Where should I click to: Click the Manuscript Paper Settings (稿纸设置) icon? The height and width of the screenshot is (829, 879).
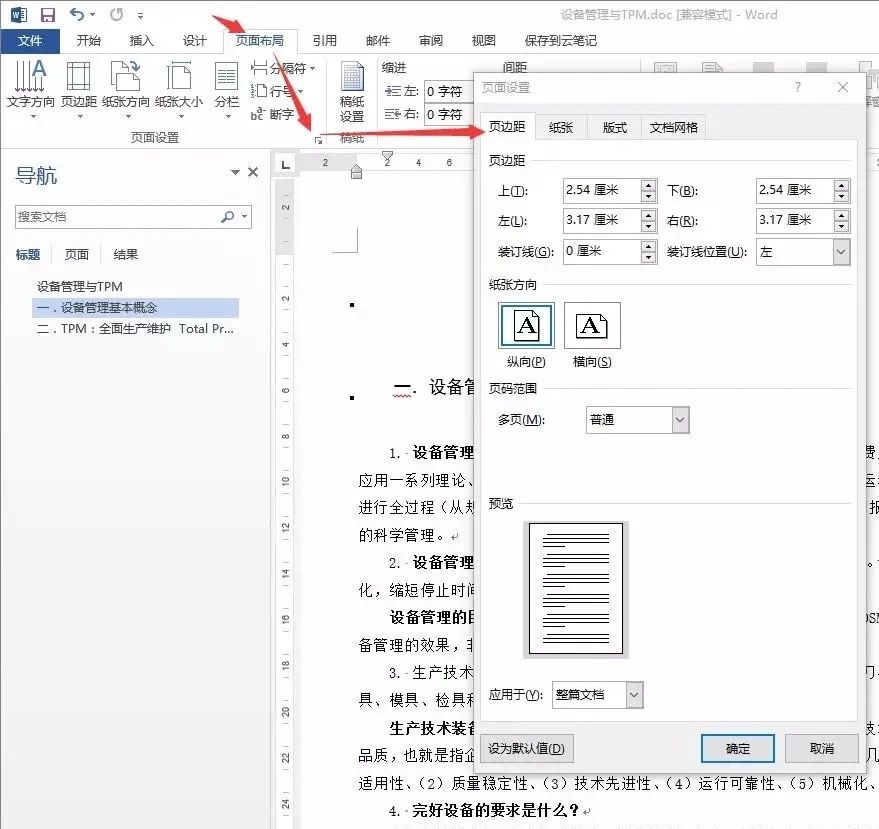coord(352,91)
